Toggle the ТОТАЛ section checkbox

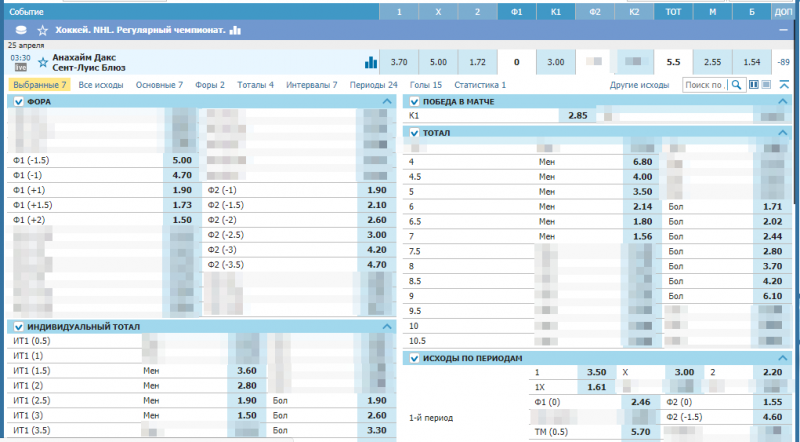[x=414, y=132]
